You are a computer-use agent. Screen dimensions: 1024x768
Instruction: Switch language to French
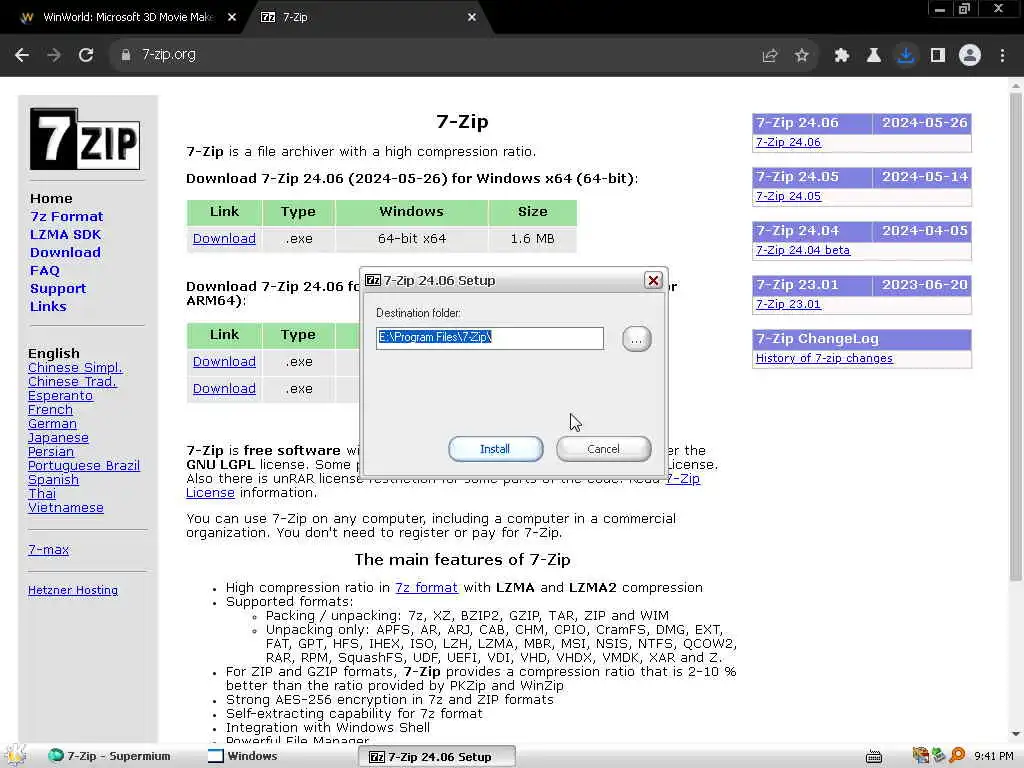click(x=50, y=409)
